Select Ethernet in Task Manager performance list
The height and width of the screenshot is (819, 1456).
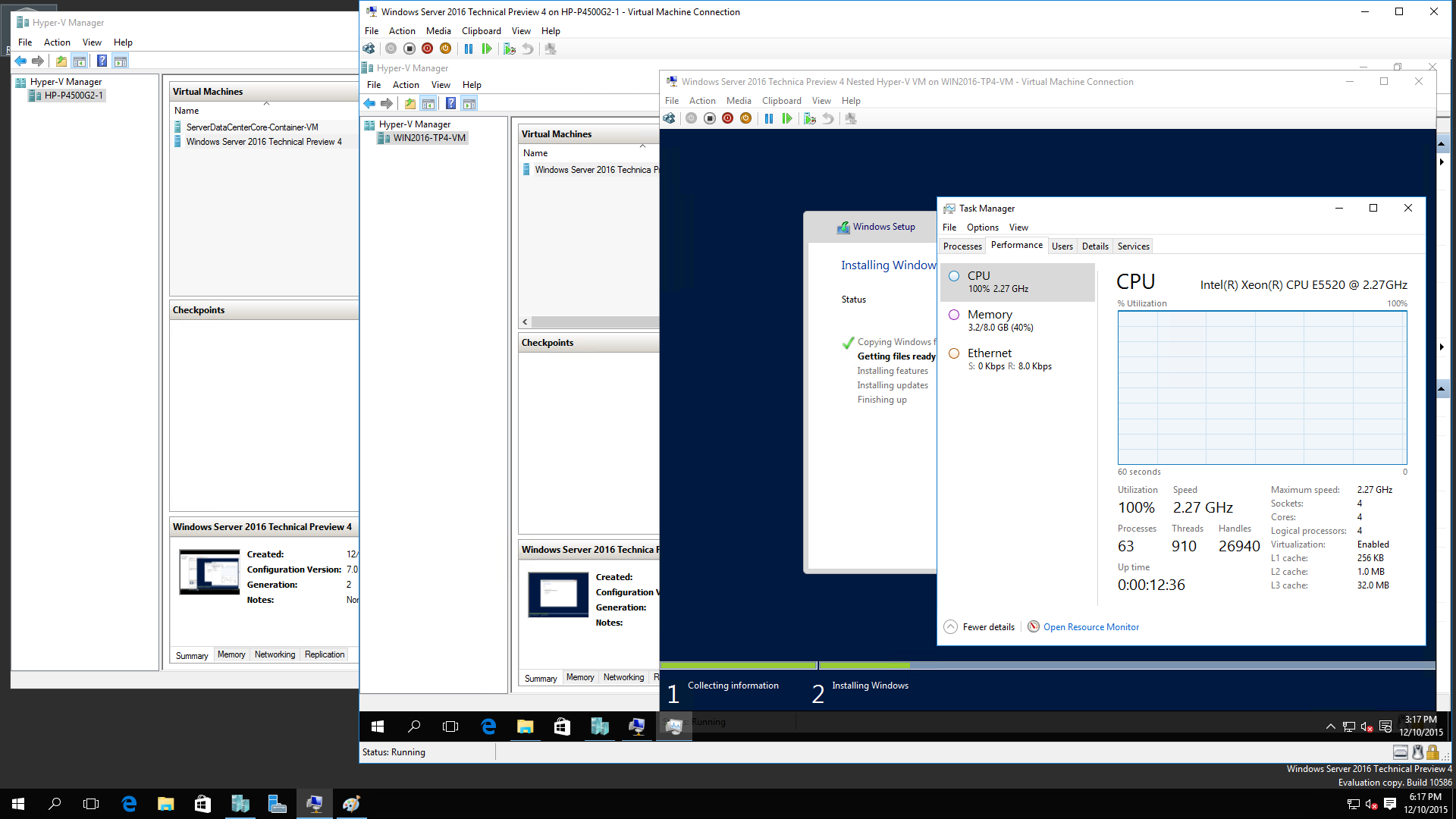click(1017, 359)
